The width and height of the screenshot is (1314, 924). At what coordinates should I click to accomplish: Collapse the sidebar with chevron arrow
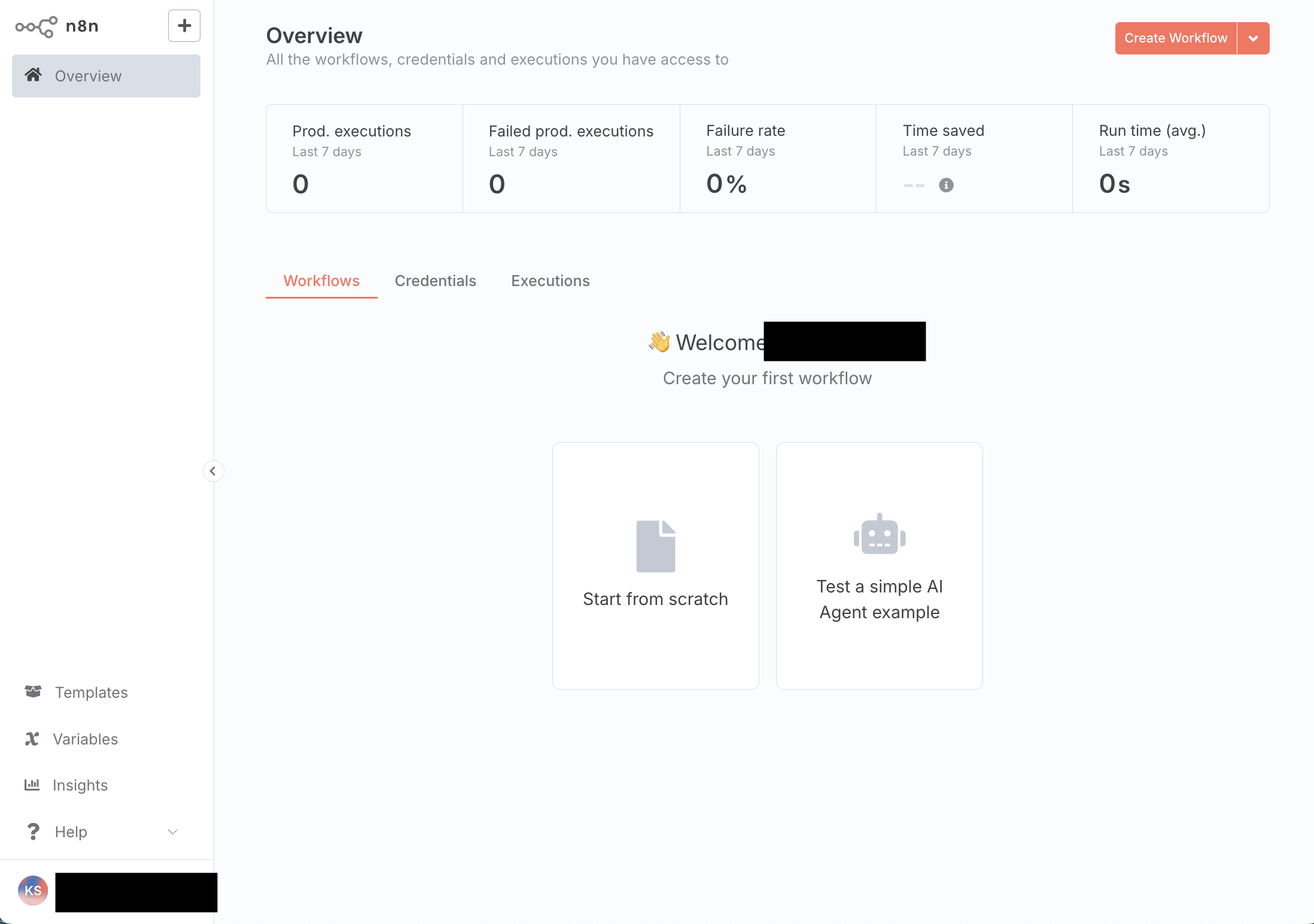pos(213,471)
